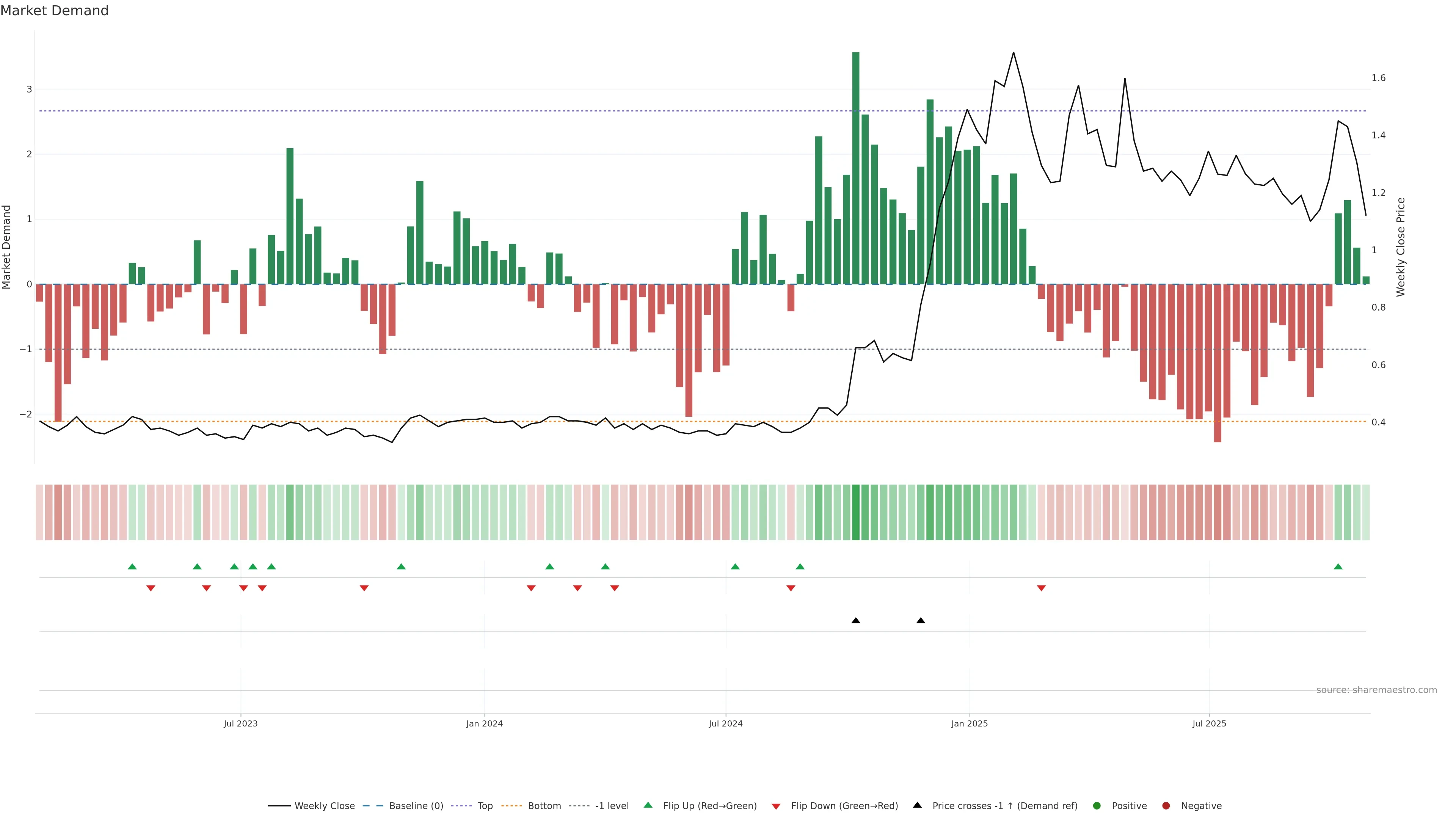Toggle the -1 level legend entry
1456x819 pixels.
click(x=612, y=806)
